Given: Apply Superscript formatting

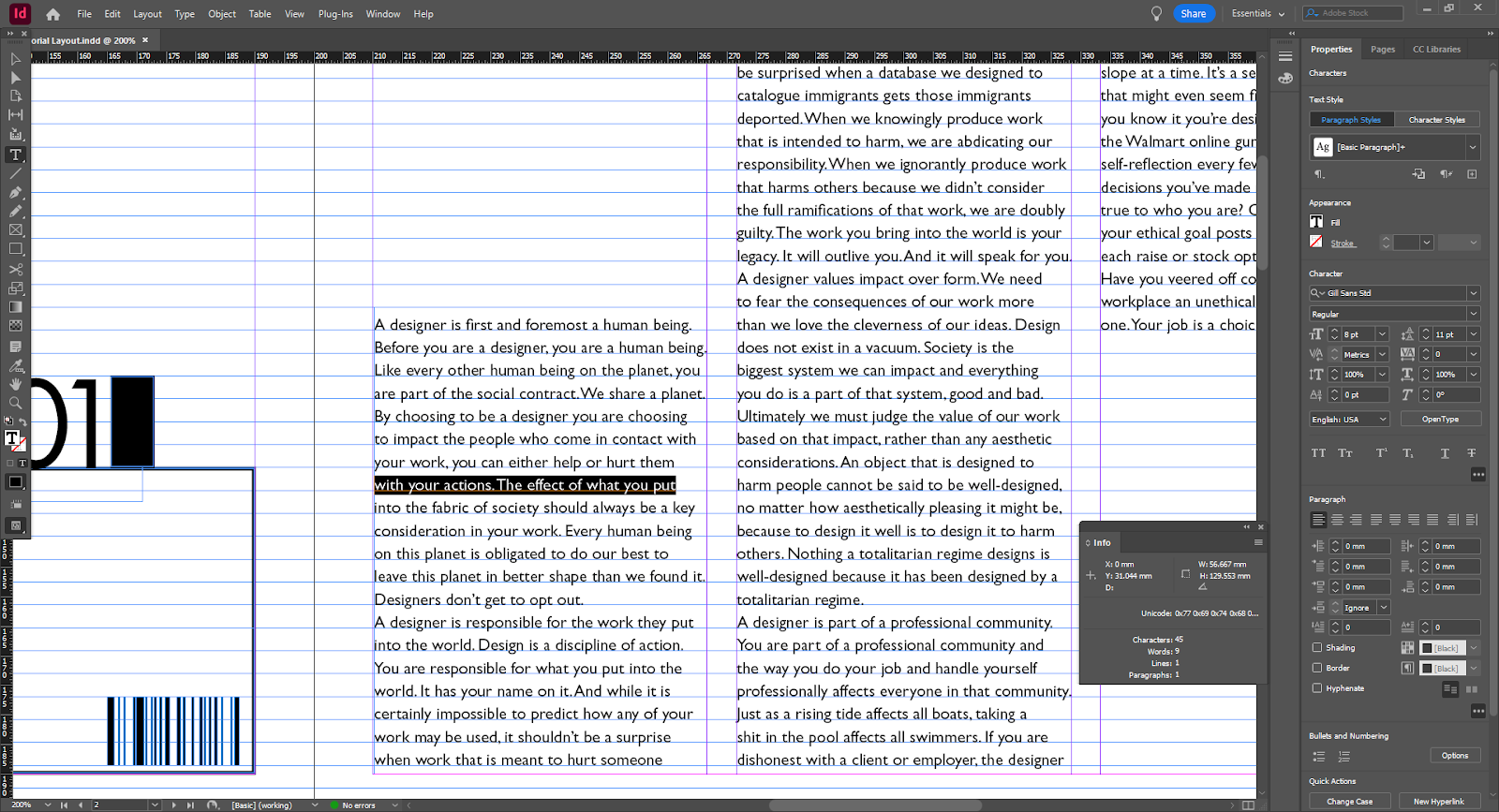Looking at the screenshot, I should pyautogui.click(x=1382, y=453).
